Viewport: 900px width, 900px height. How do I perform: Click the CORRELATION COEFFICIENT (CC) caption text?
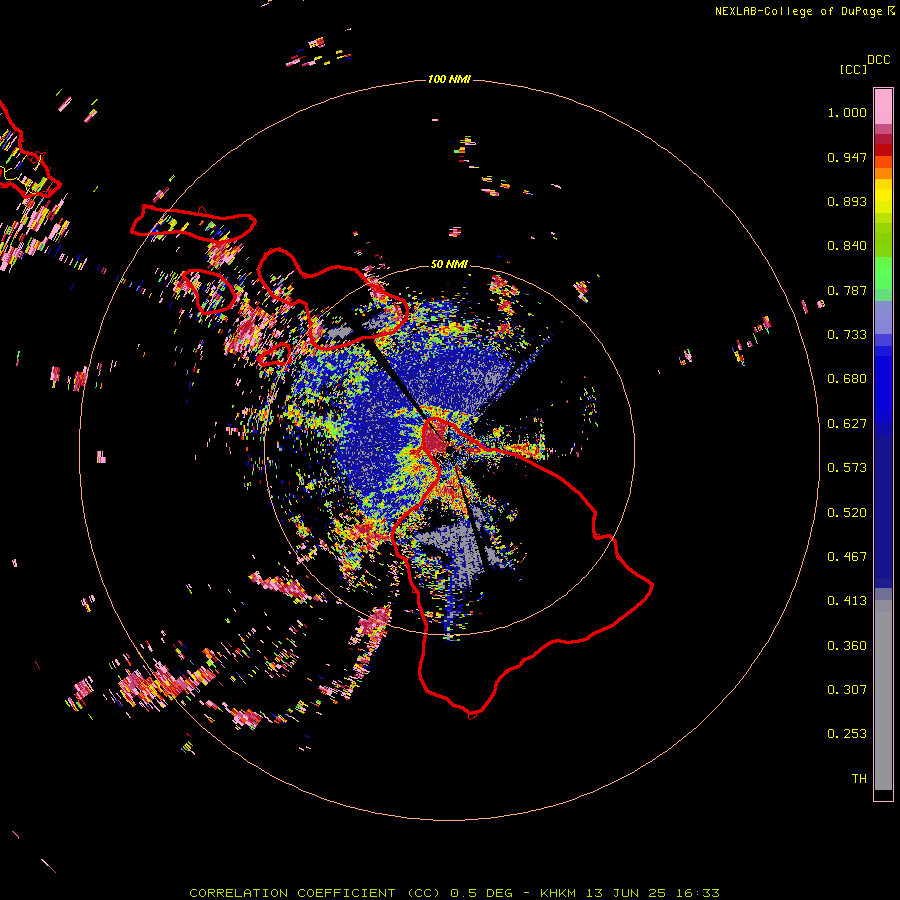pyautogui.click(x=315, y=893)
